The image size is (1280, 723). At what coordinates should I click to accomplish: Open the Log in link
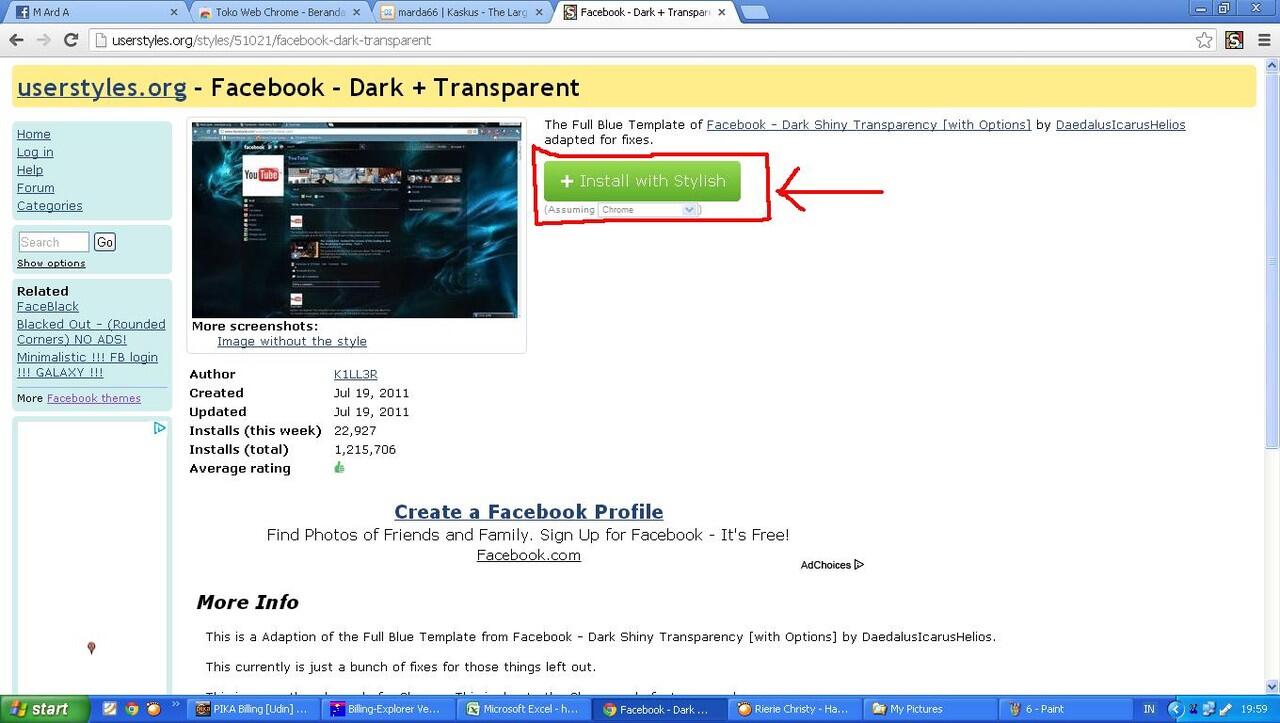(35, 152)
